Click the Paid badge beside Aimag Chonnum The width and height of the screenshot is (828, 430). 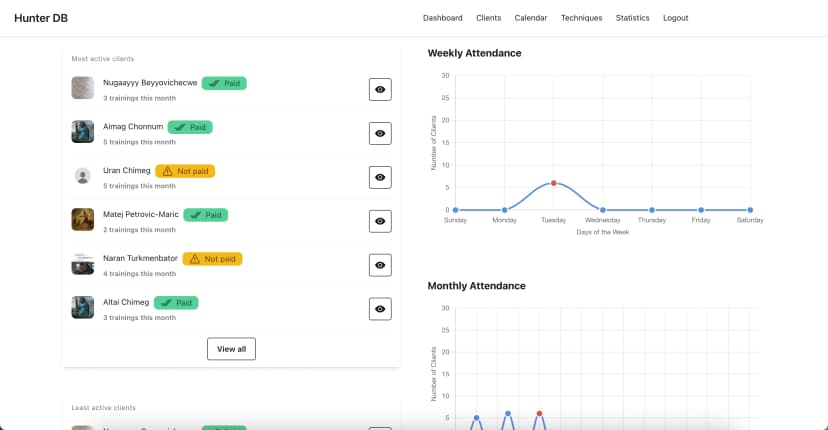(190, 127)
